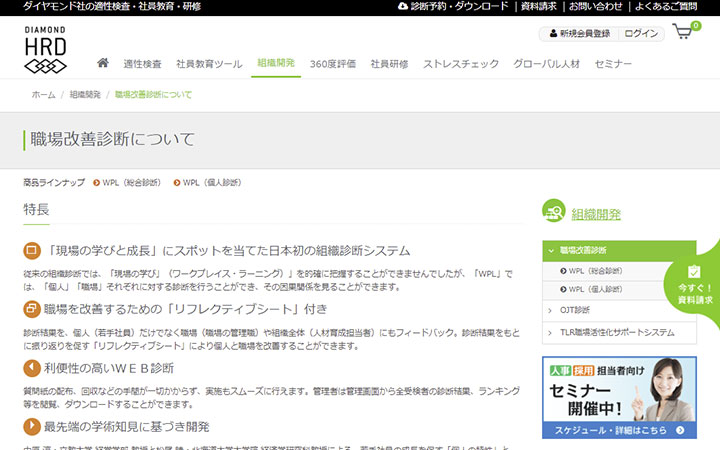Click orange icon beside 「現場の学びと成長」 heading
The width and height of the screenshot is (720, 450).
tap(32, 251)
